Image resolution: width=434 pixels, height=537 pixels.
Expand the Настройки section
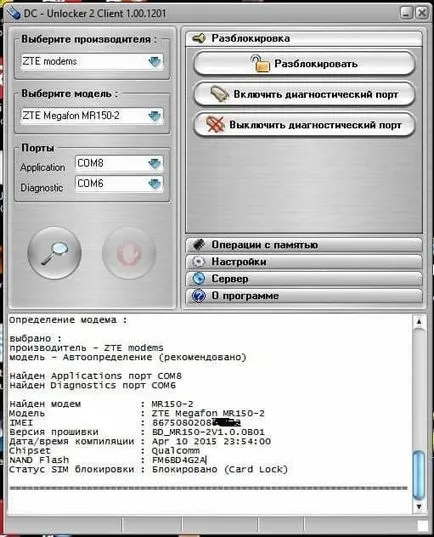click(x=304, y=262)
